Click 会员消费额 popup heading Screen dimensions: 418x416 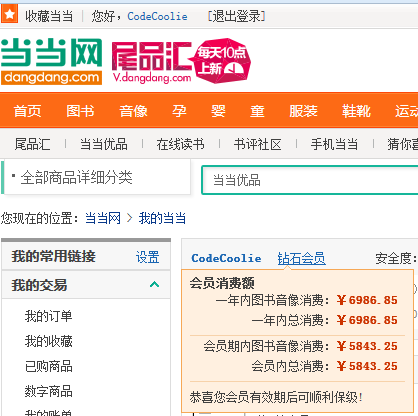(222, 283)
